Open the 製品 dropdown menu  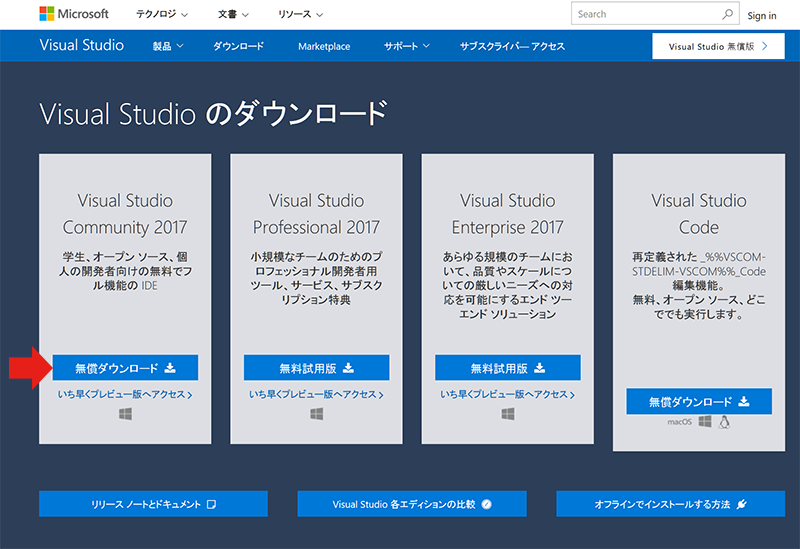168,46
